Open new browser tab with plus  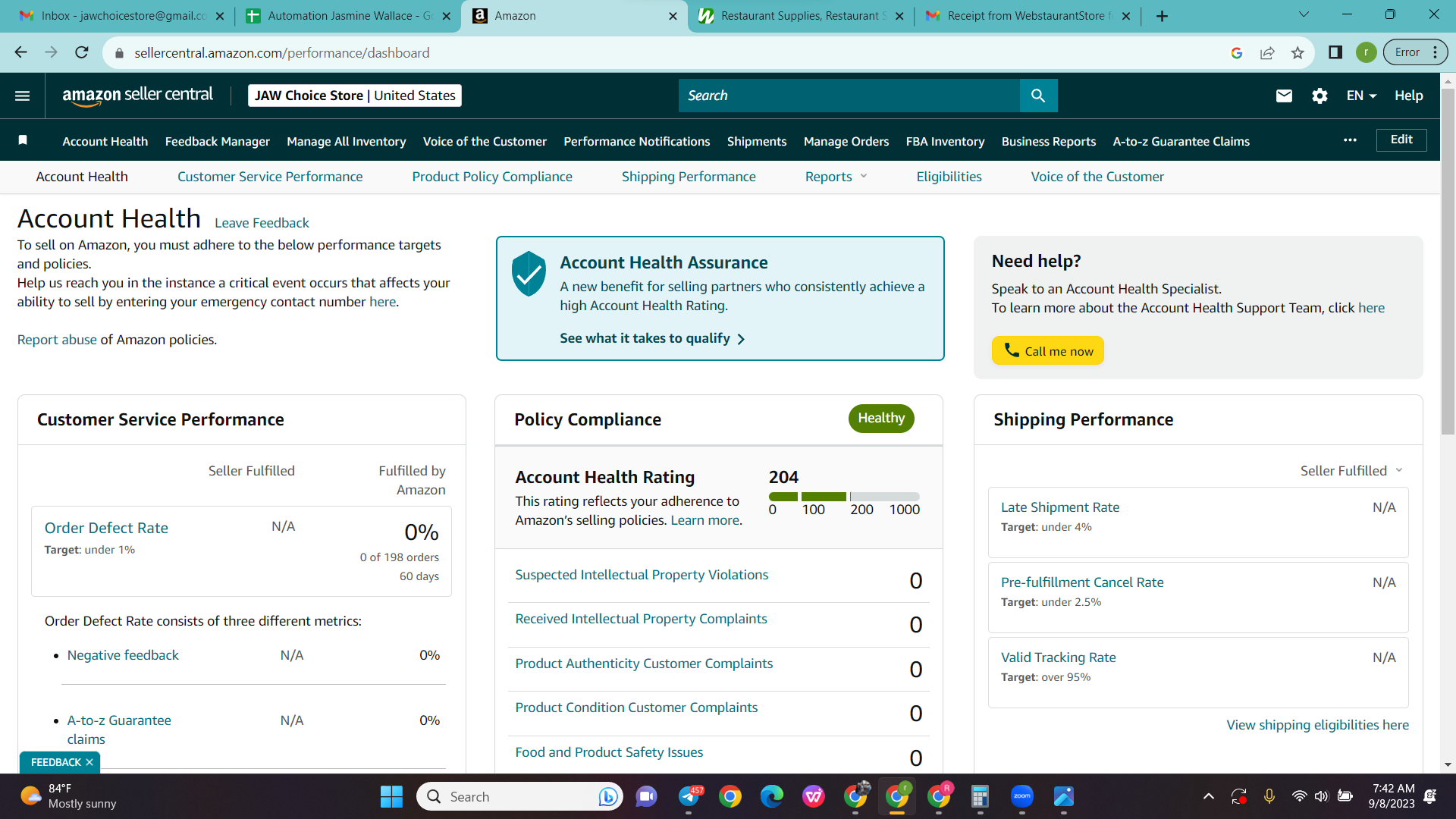coord(1162,16)
